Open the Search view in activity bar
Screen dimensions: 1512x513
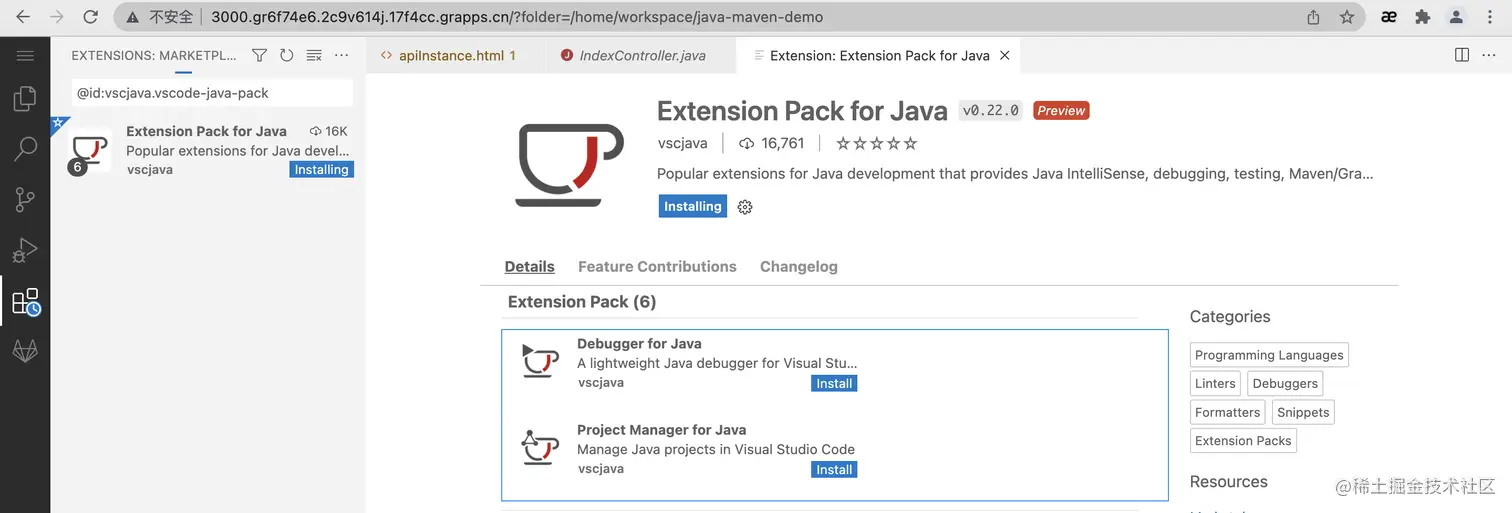pos(25,150)
